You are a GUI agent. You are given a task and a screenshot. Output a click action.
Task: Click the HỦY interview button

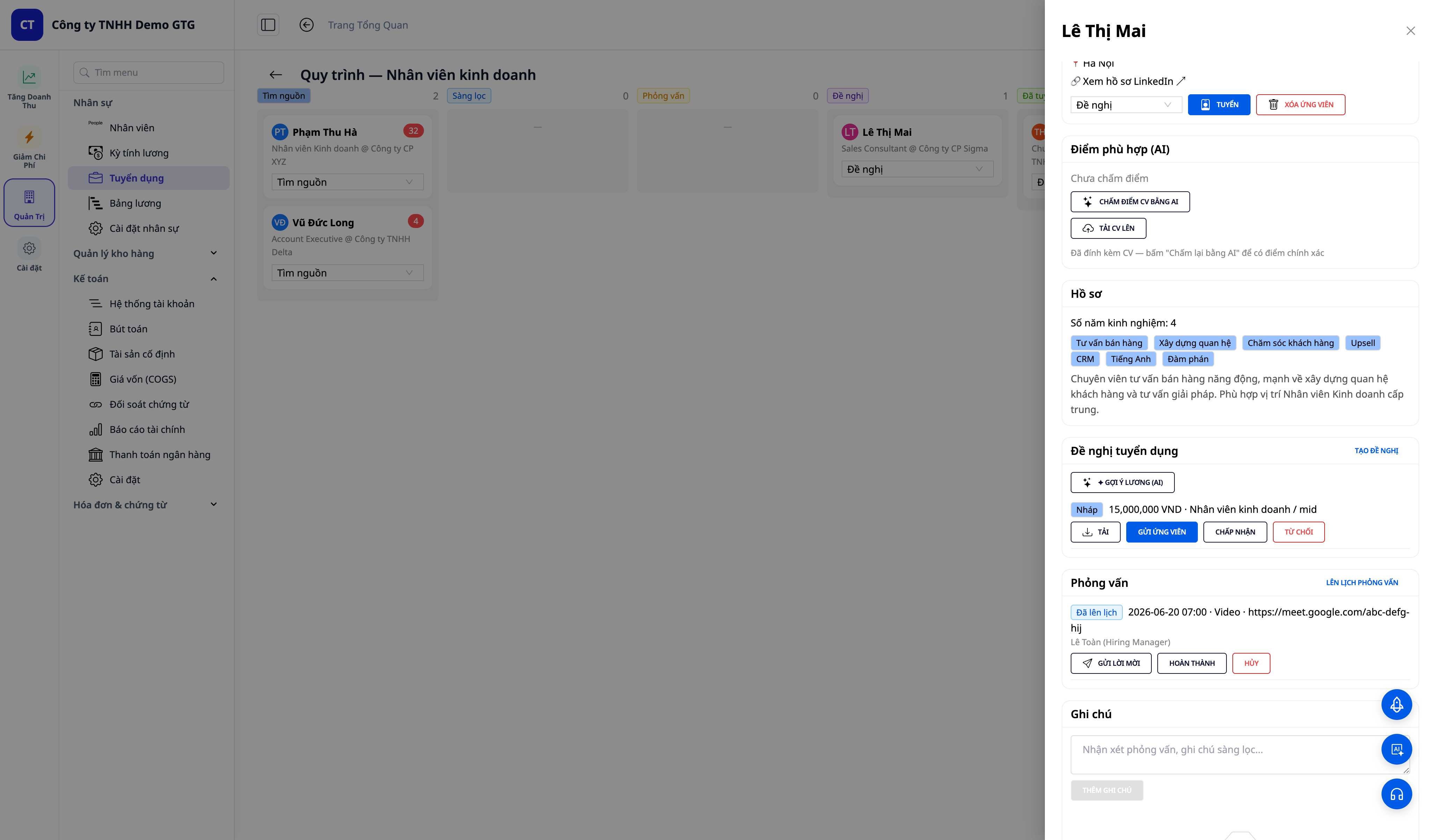[1251, 663]
